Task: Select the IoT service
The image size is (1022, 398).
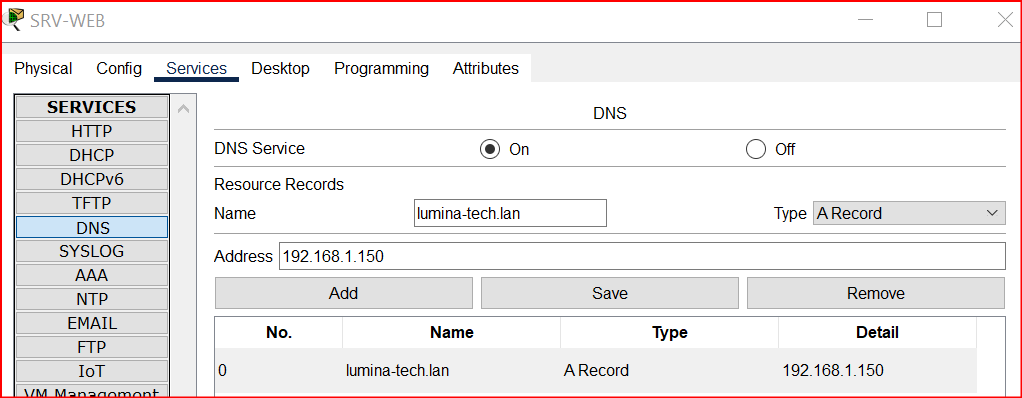Action: click(92, 372)
